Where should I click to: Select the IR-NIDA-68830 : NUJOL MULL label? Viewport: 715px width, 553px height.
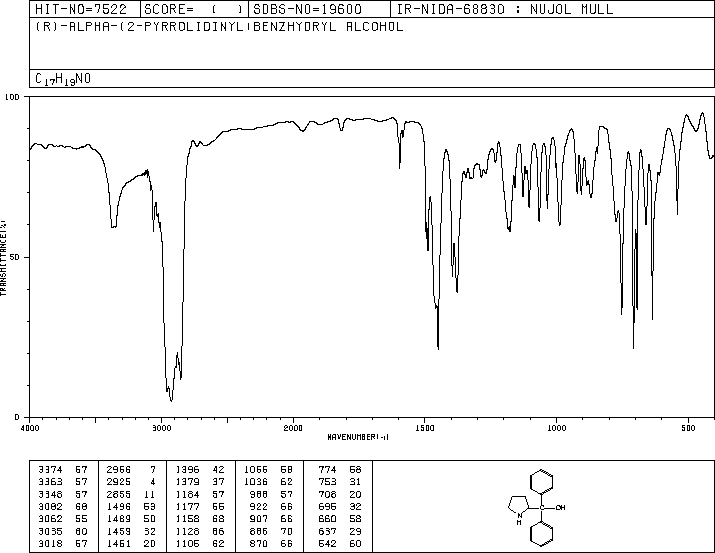click(505, 9)
